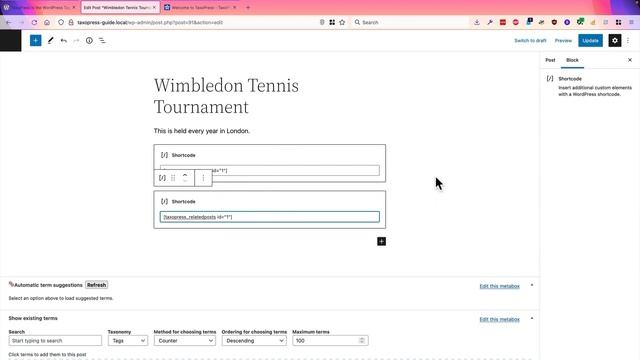
Task: Click the red ad-blocker extension icon
Action: [516, 22]
